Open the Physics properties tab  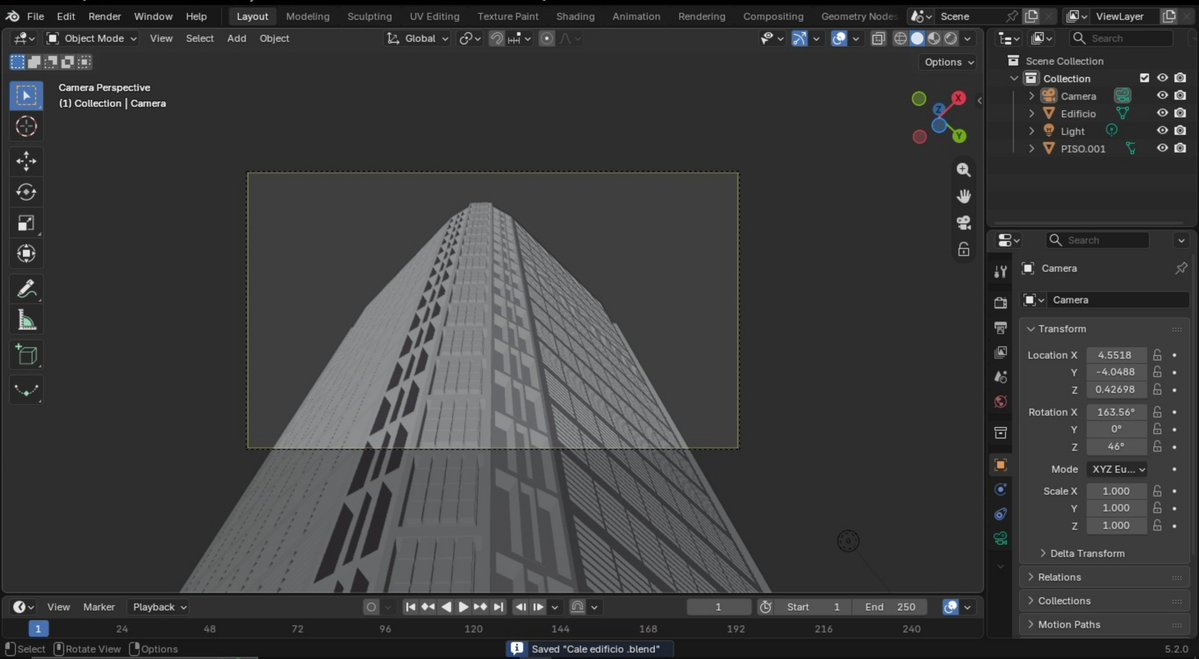(1000, 489)
